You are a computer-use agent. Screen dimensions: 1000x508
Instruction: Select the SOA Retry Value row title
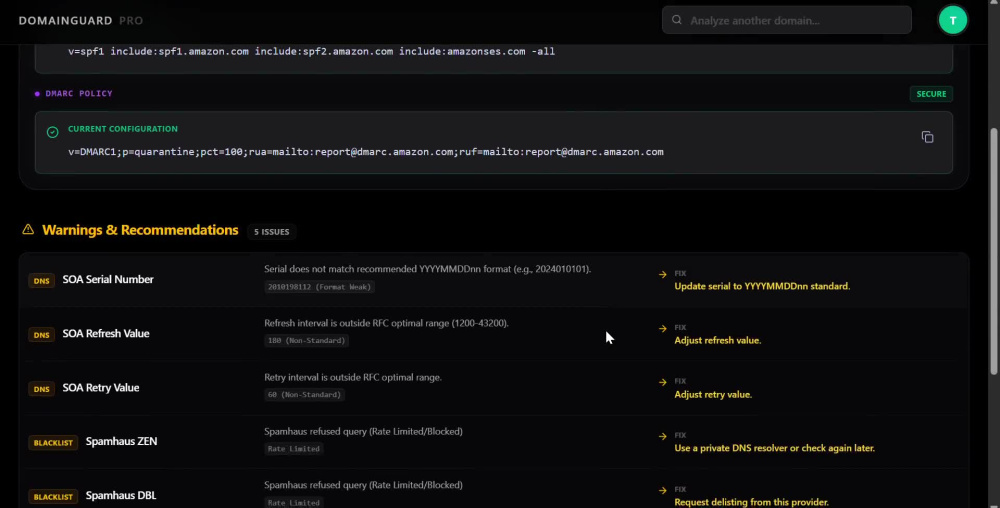(101, 388)
